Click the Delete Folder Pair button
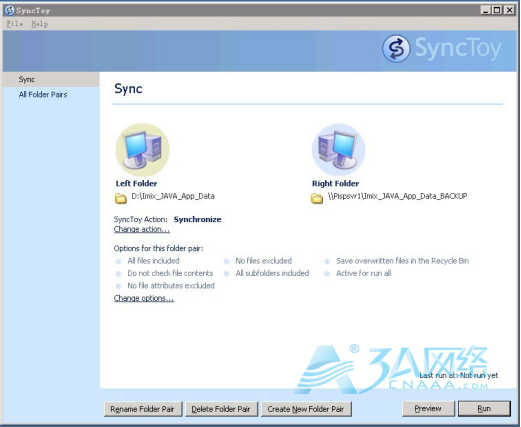 tap(221, 409)
